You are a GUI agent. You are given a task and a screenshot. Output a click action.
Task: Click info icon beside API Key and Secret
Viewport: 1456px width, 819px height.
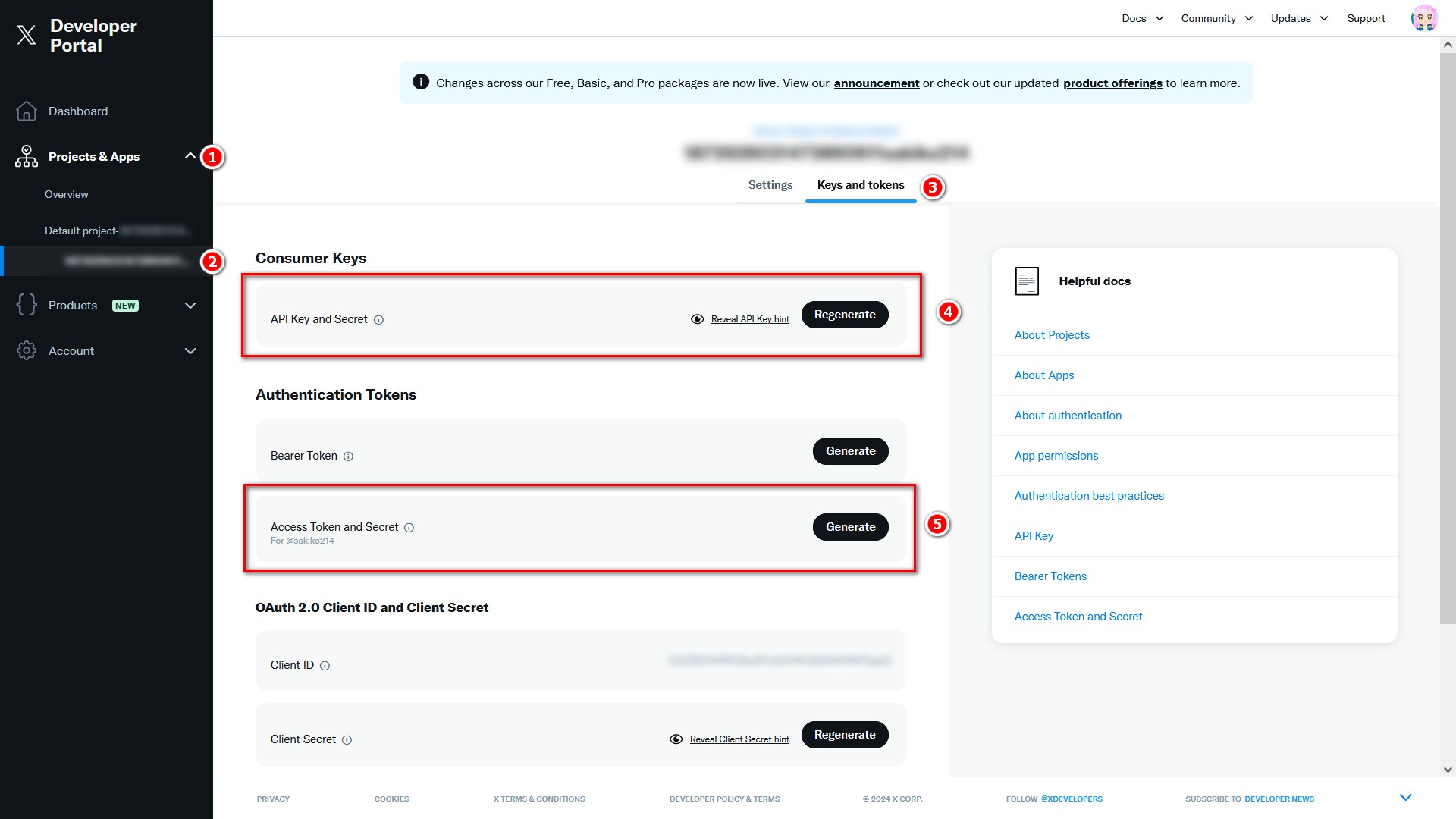coord(379,320)
